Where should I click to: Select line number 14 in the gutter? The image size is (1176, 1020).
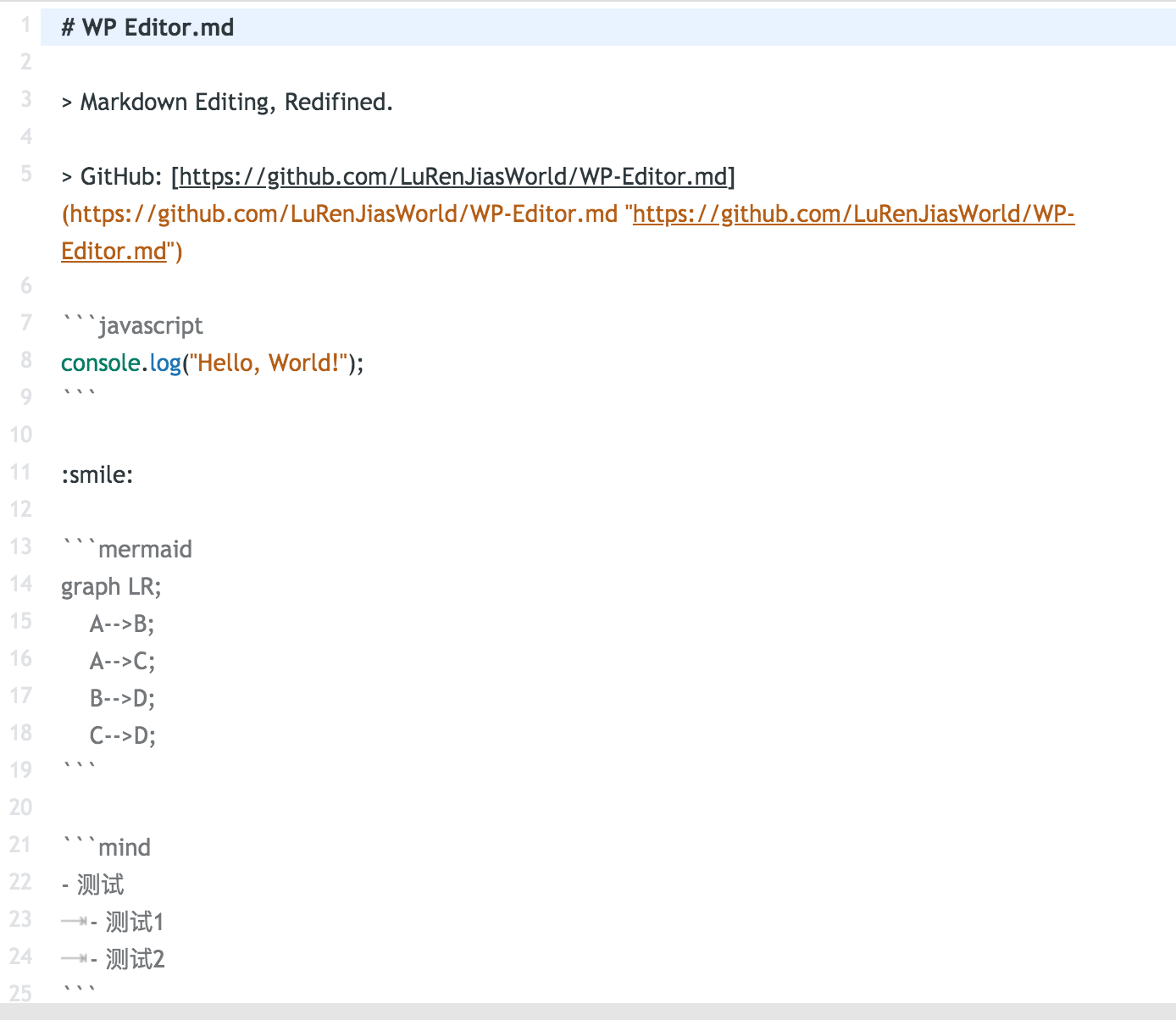tap(20, 585)
